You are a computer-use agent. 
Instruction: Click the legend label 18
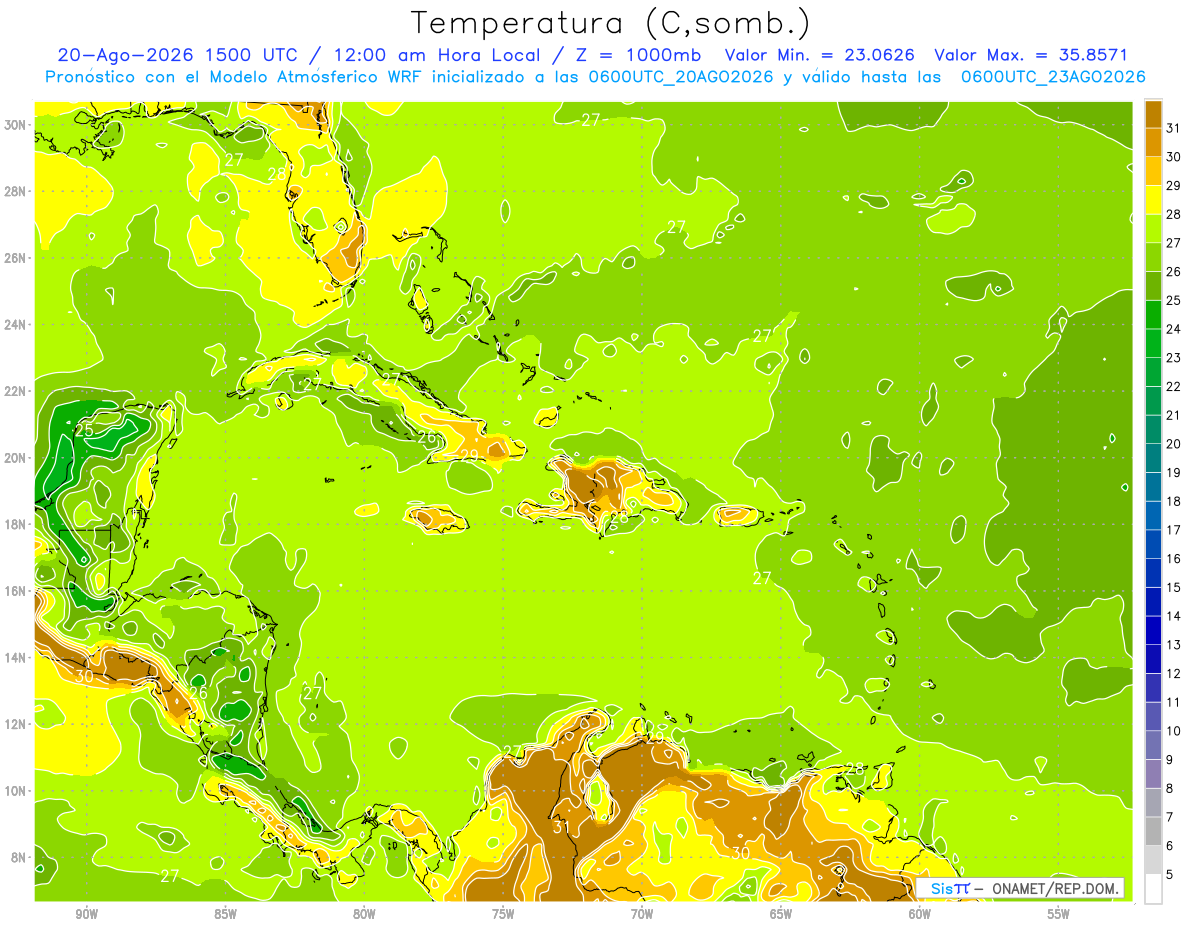coord(1174,501)
